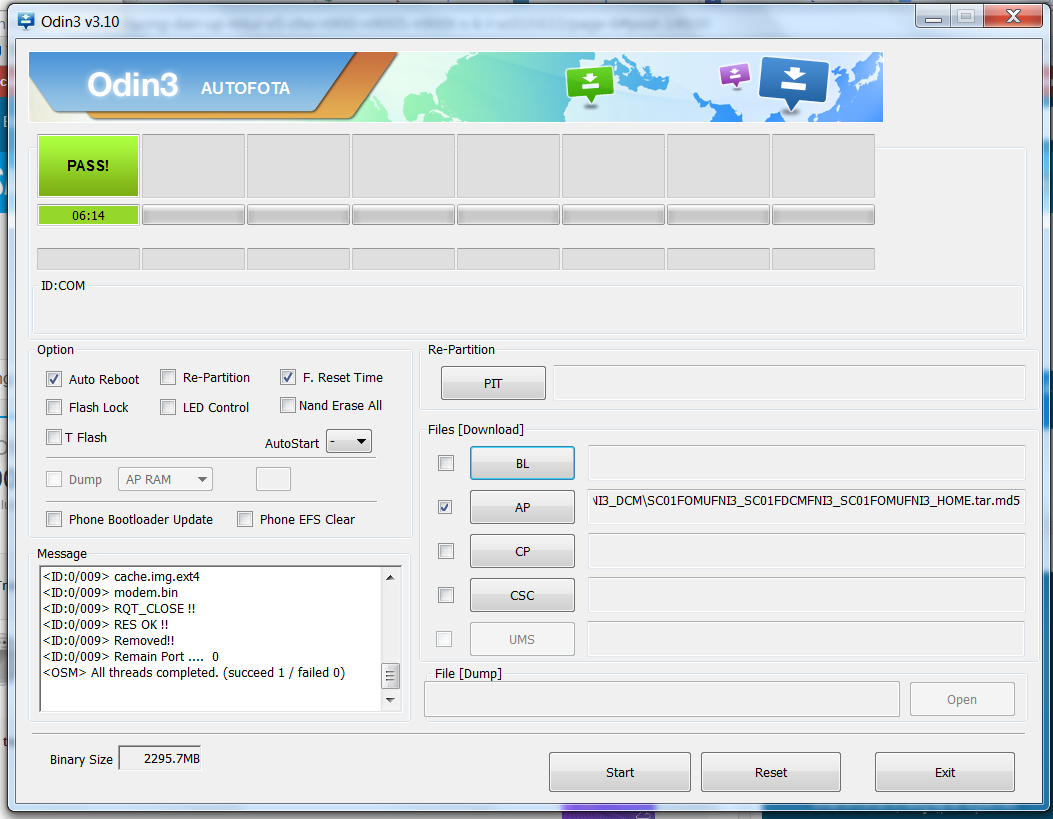
Task: Click the AP file button
Action: point(522,508)
